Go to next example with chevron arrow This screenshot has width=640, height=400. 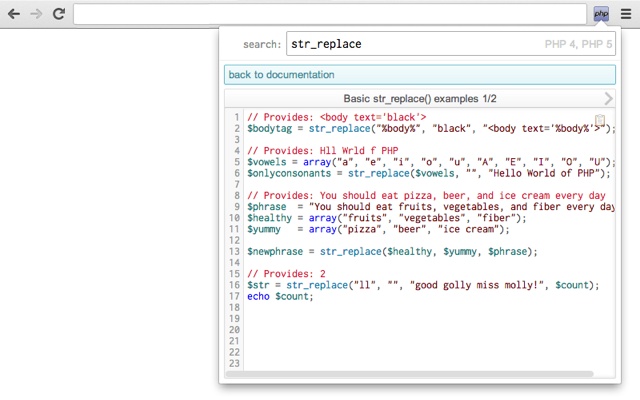point(608,98)
